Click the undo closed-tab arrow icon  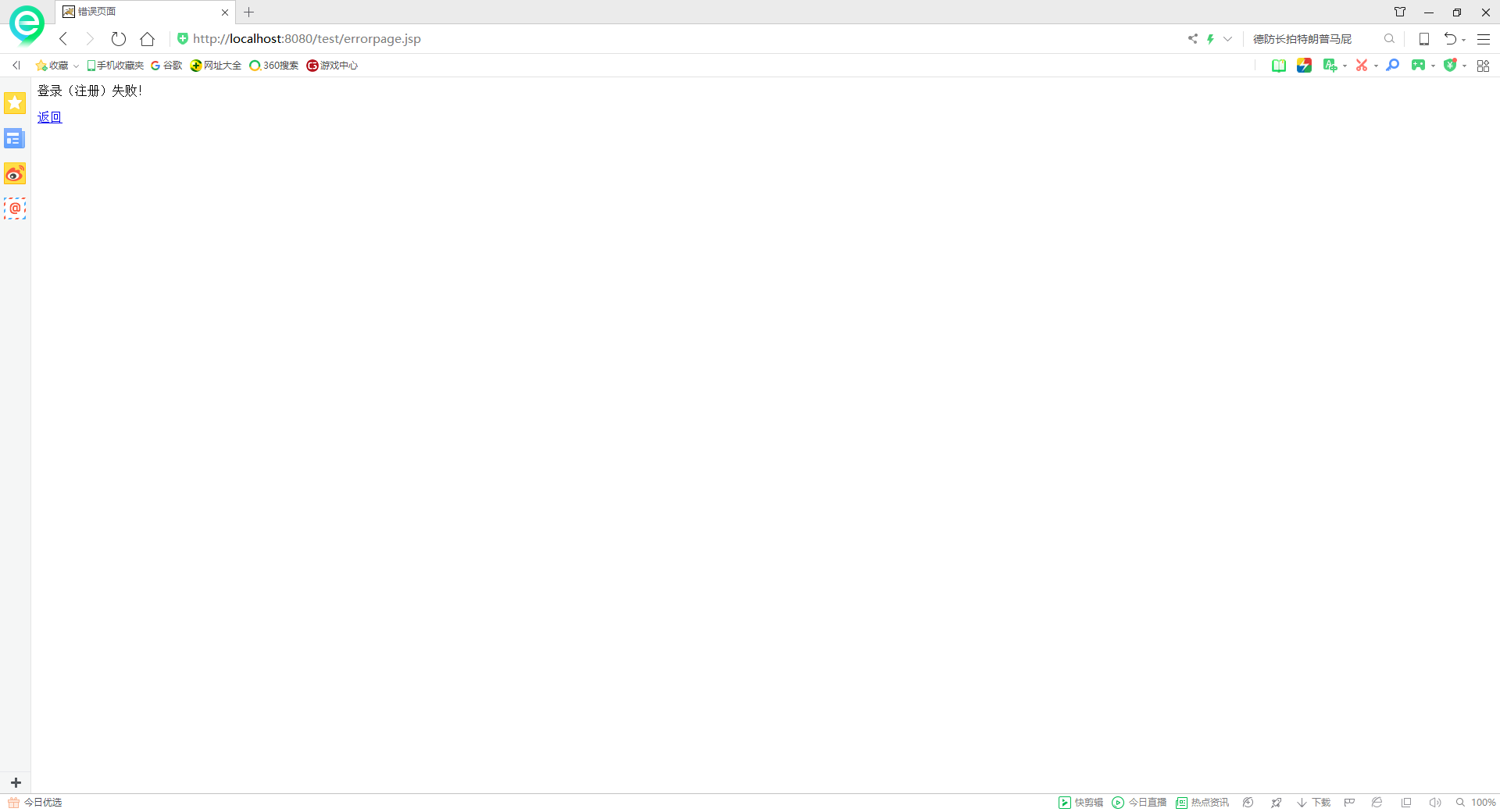[x=1450, y=39]
